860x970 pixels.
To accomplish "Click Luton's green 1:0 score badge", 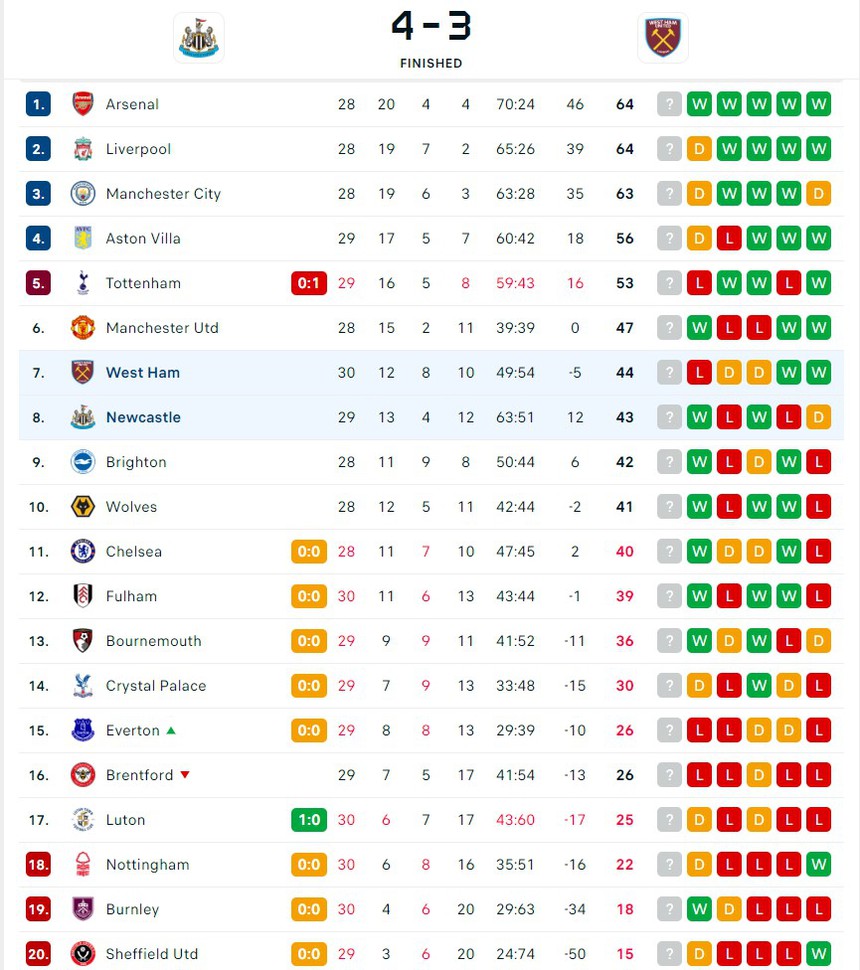I will tap(309, 820).
